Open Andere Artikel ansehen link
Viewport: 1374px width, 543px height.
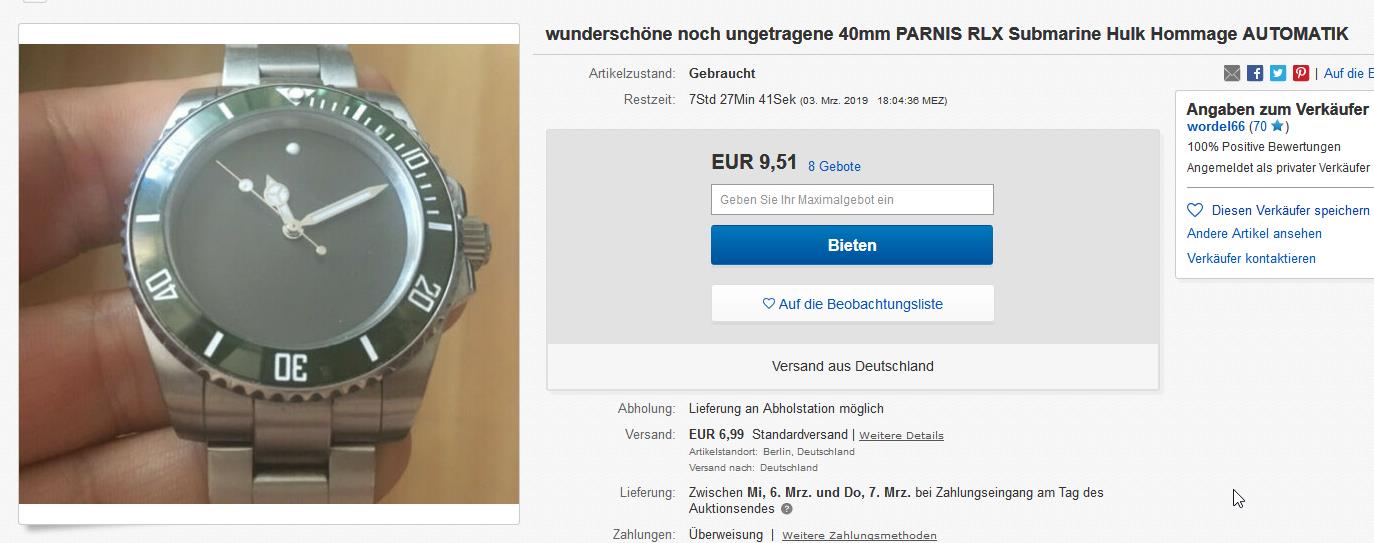tap(1254, 234)
